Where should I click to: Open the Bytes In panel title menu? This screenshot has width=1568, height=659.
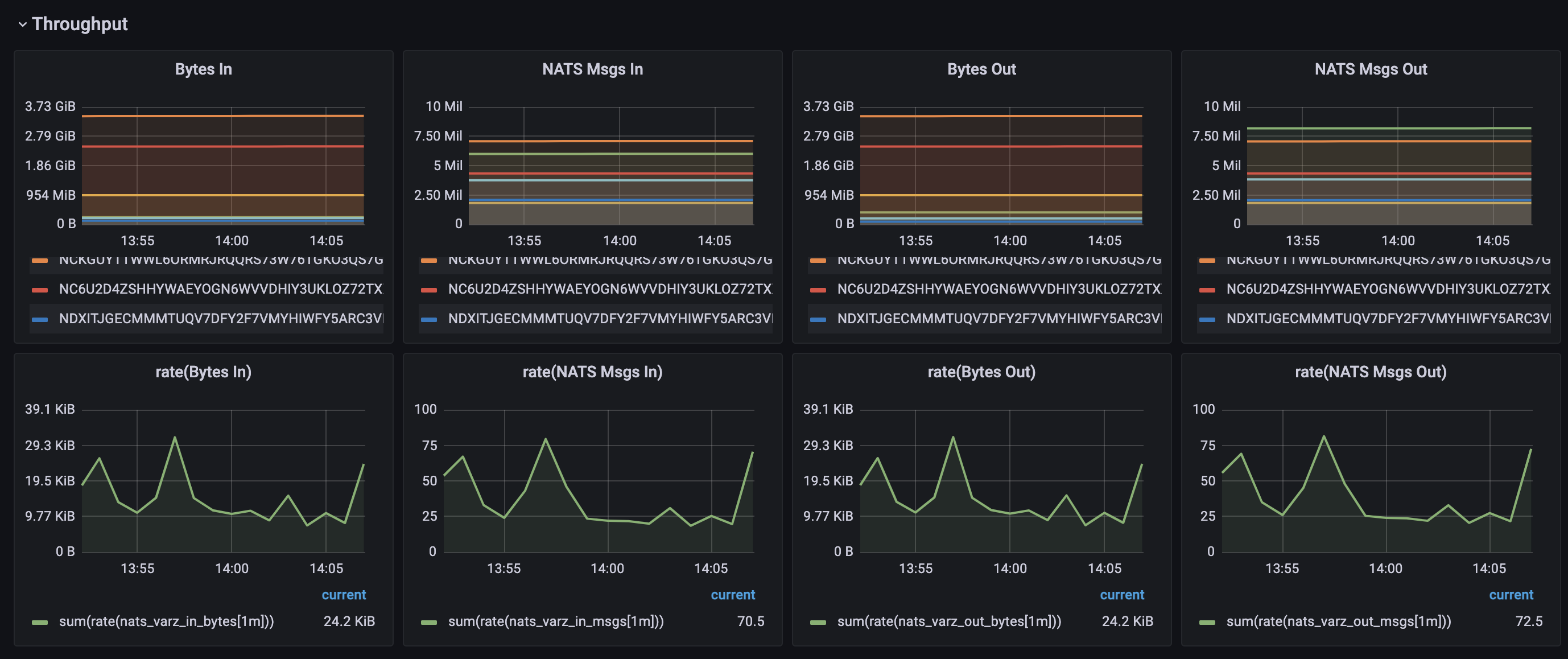[203, 69]
